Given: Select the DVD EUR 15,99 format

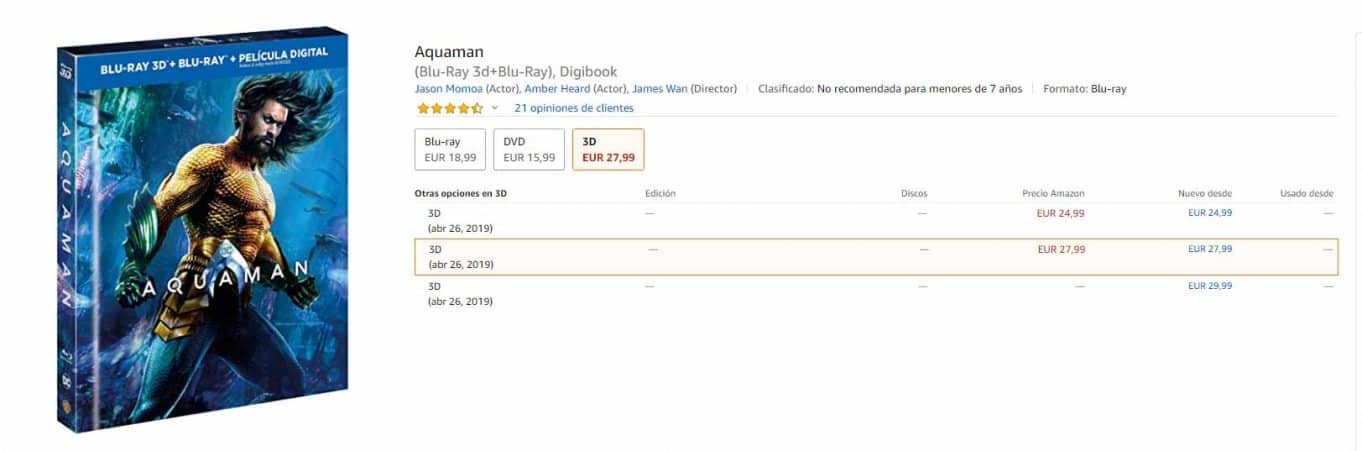Looking at the screenshot, I should [528, 149].
